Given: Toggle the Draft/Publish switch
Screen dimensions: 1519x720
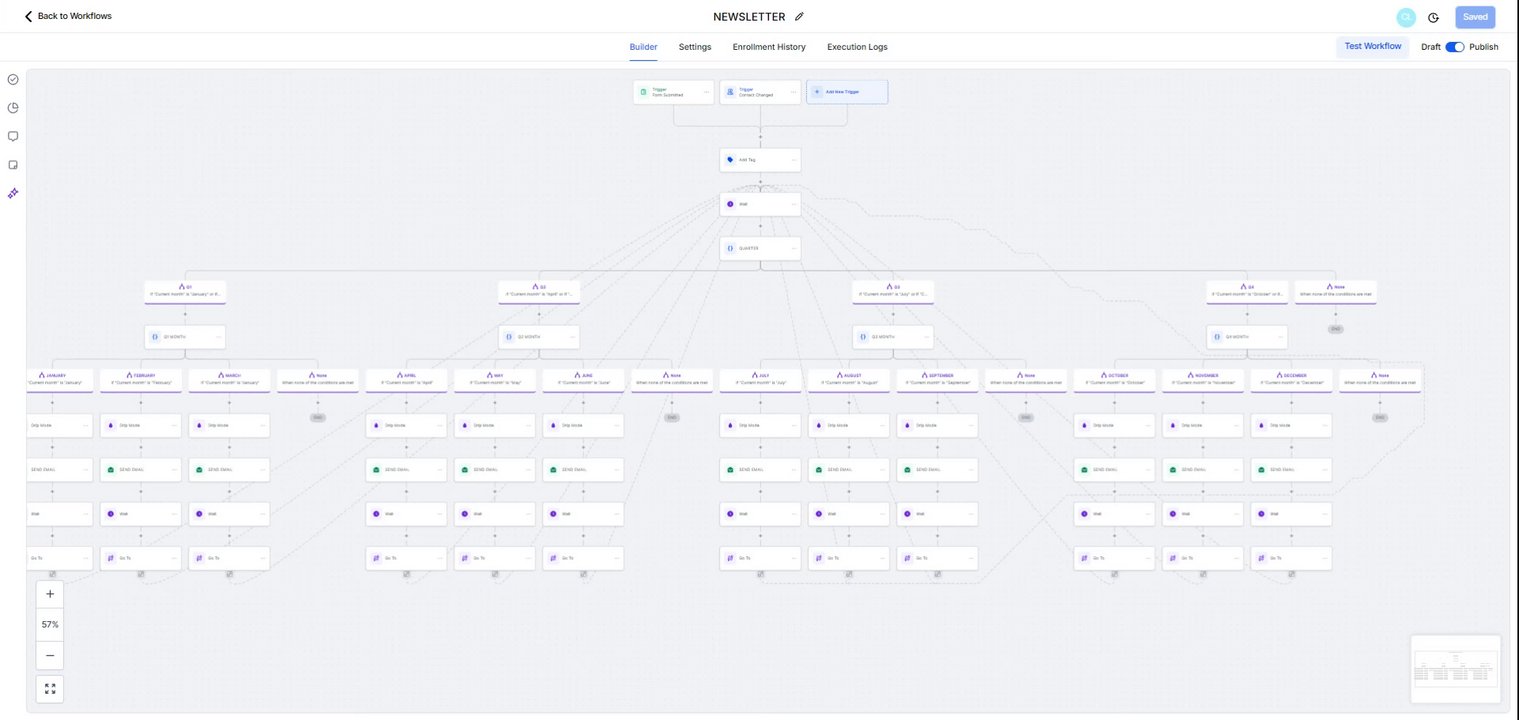Looking at the screenshot, I should pos(1455,47).
